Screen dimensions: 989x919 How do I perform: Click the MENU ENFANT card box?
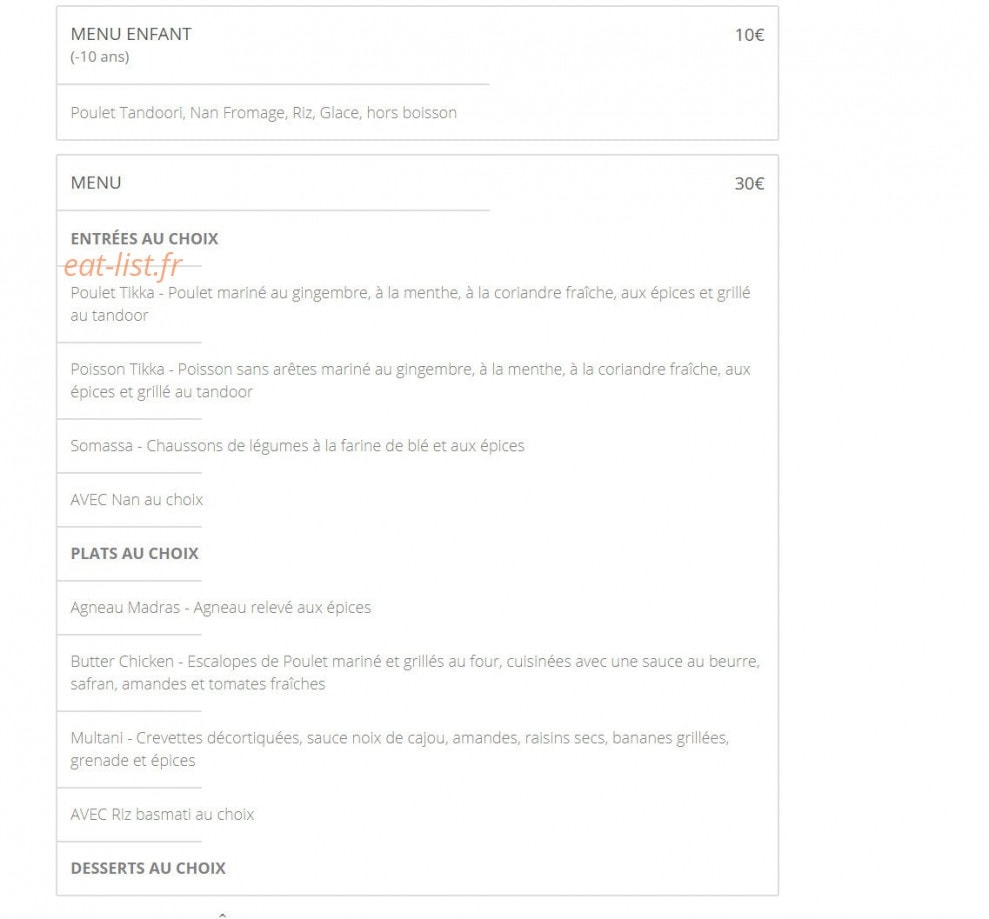[x=417, y=73]
